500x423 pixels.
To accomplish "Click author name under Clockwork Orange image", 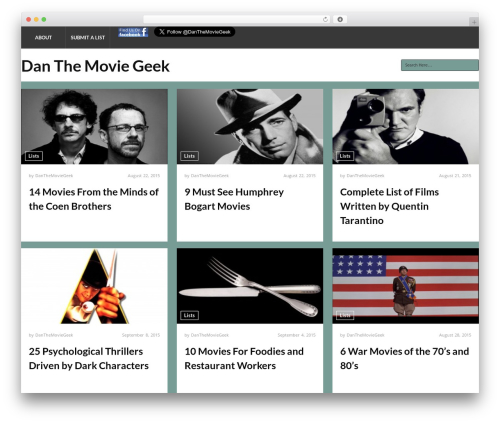I will point(54,335).
